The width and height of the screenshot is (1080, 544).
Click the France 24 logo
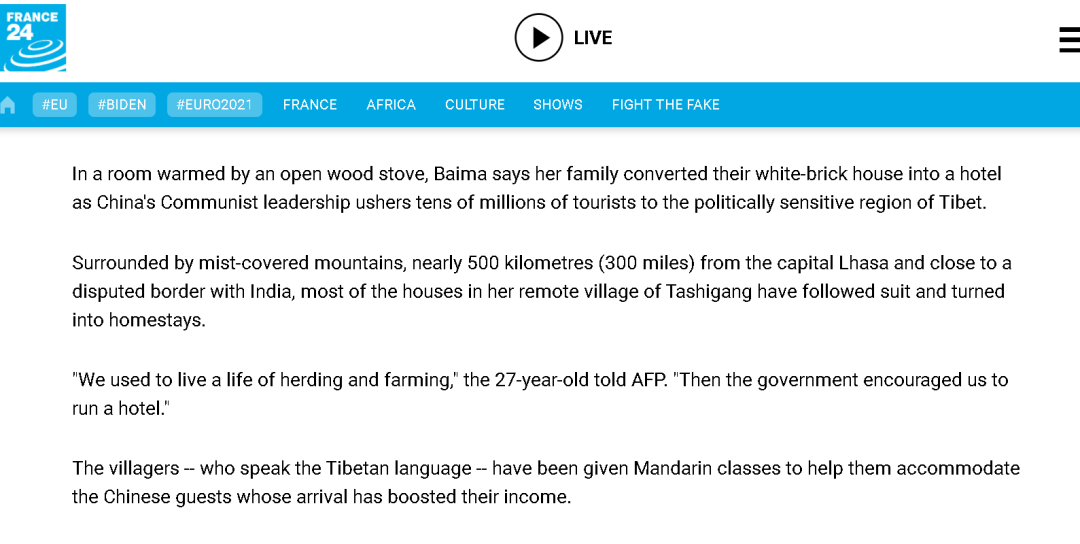pyautogui.click(x=33, y=37)
